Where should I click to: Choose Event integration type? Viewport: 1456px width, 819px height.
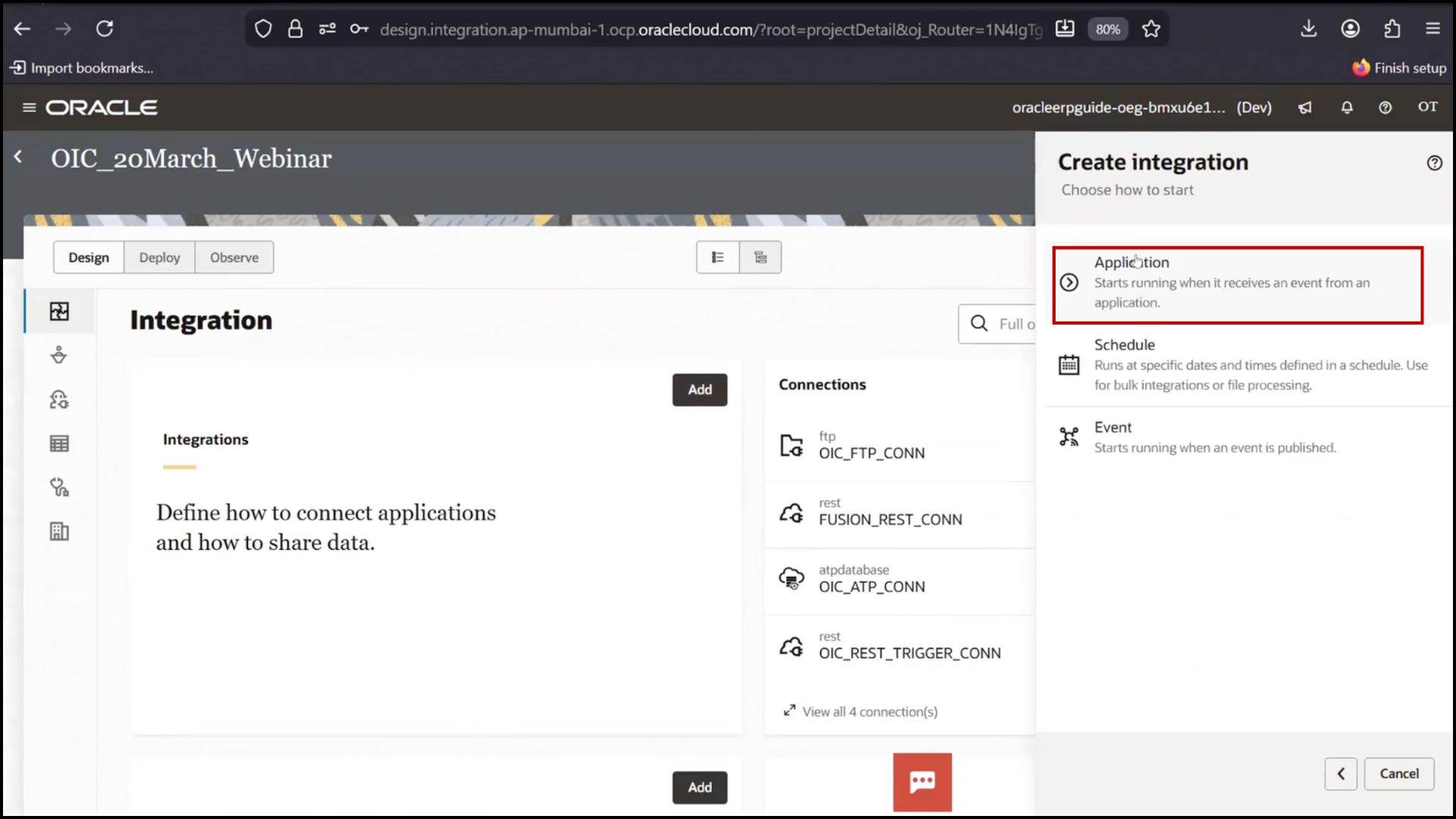[x=1248, y=438]
